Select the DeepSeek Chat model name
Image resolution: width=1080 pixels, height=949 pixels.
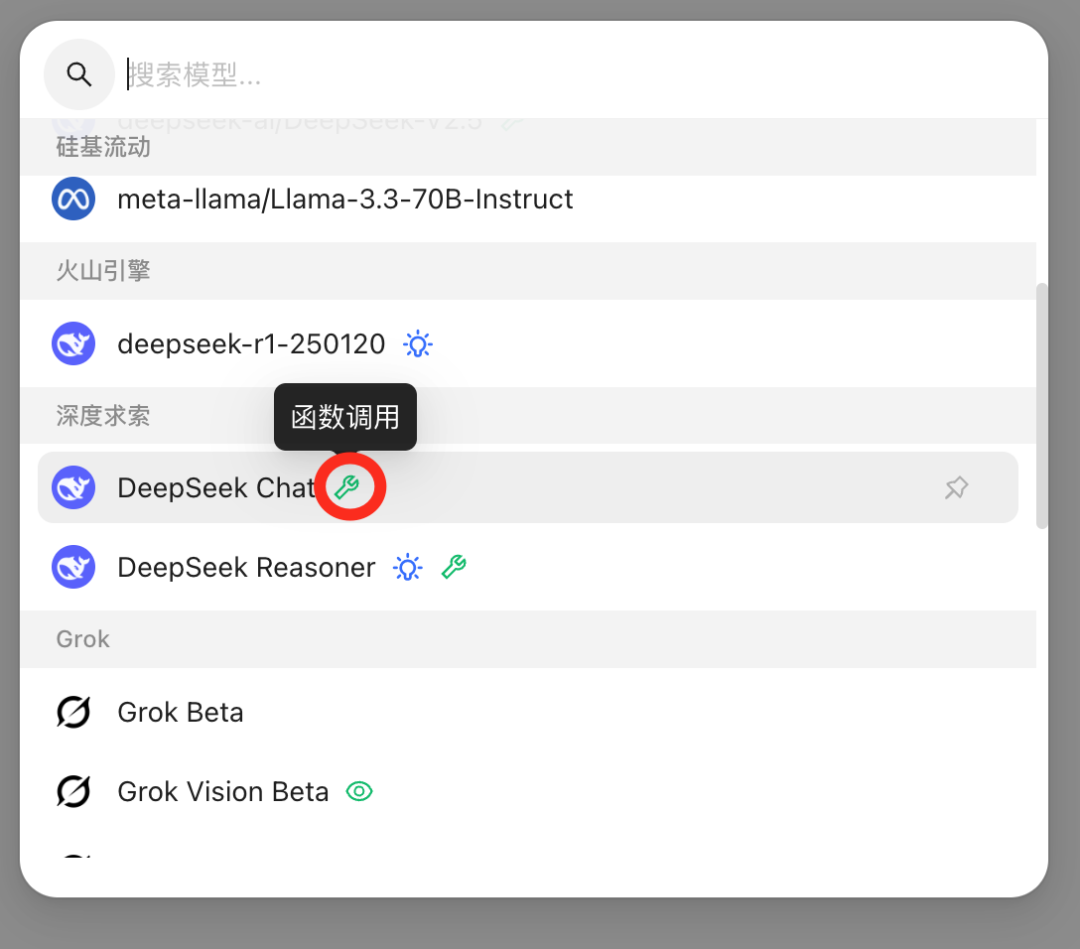pyautogui.click(x=216, y=488)
